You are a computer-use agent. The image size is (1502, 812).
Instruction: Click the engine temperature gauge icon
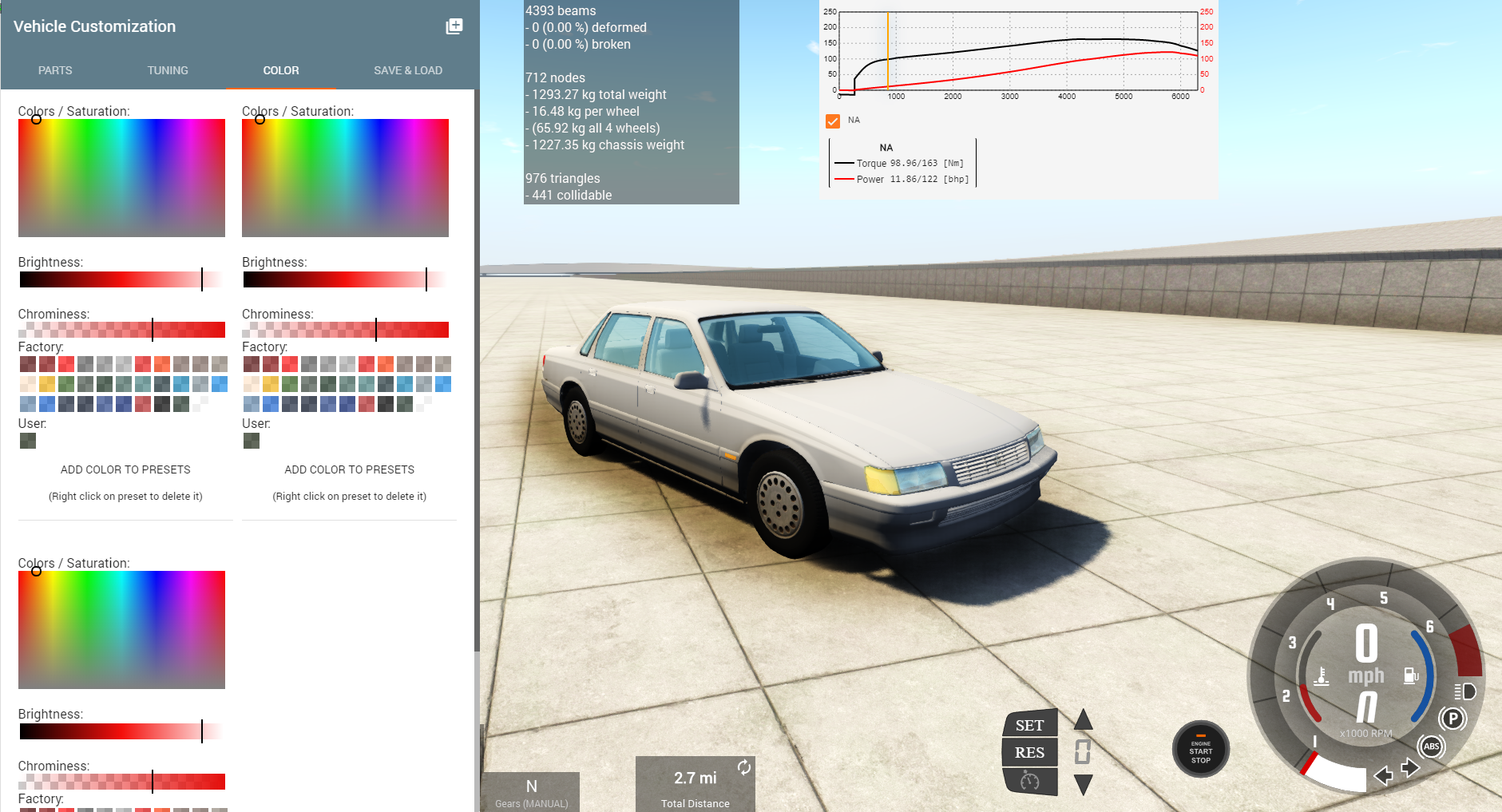coord(1322,675)
